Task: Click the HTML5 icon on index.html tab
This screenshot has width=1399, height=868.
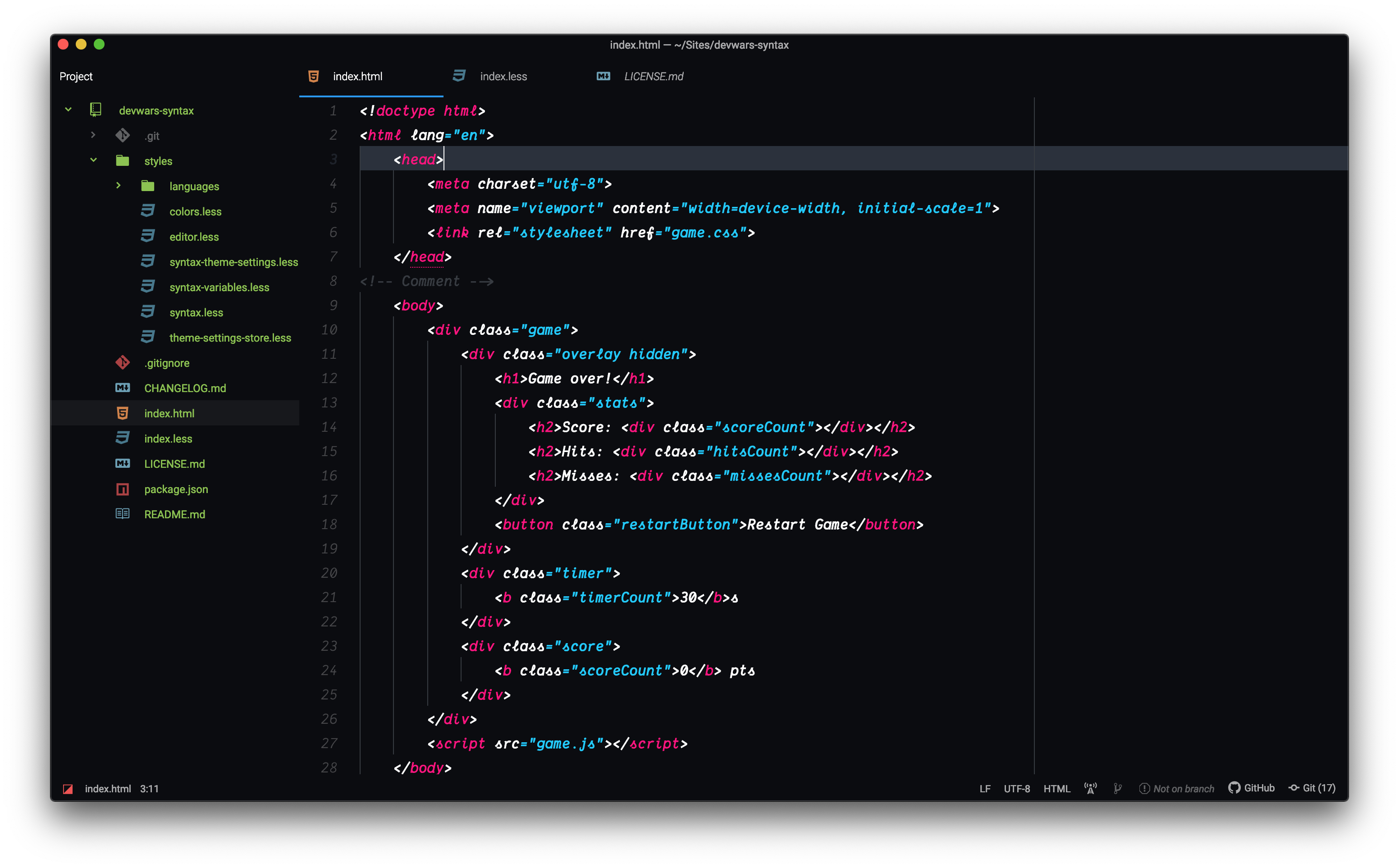Action: click(x=313, y=76)
